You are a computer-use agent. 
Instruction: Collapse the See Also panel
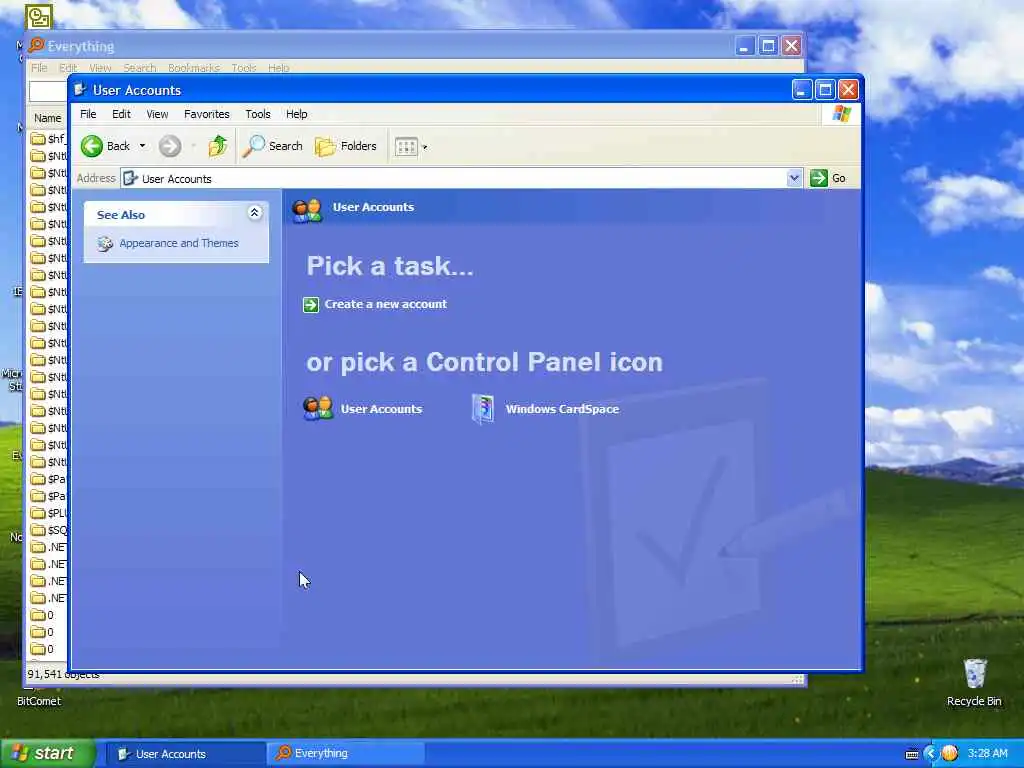pyautogui.click(x=254, y=212)
